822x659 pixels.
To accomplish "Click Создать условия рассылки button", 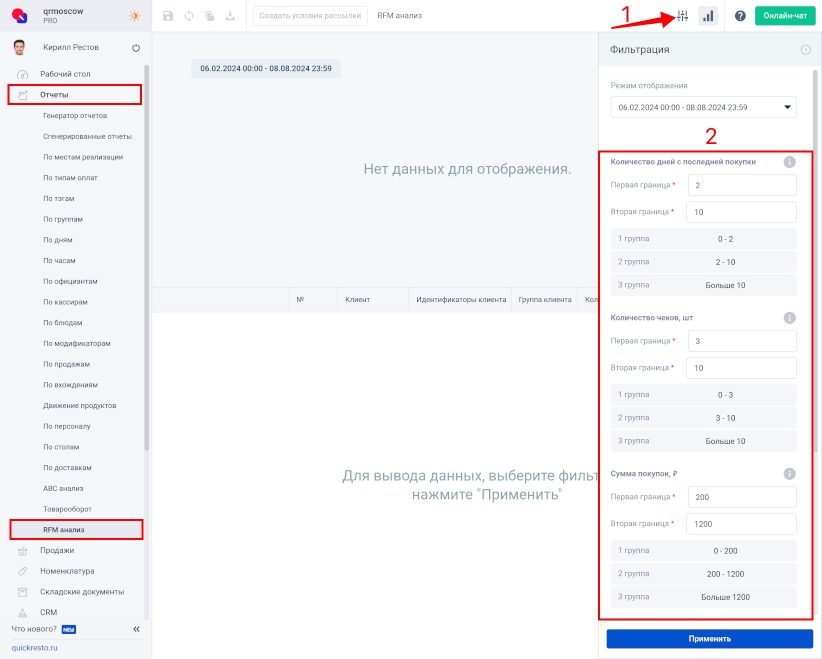I will tap(310, 16).
